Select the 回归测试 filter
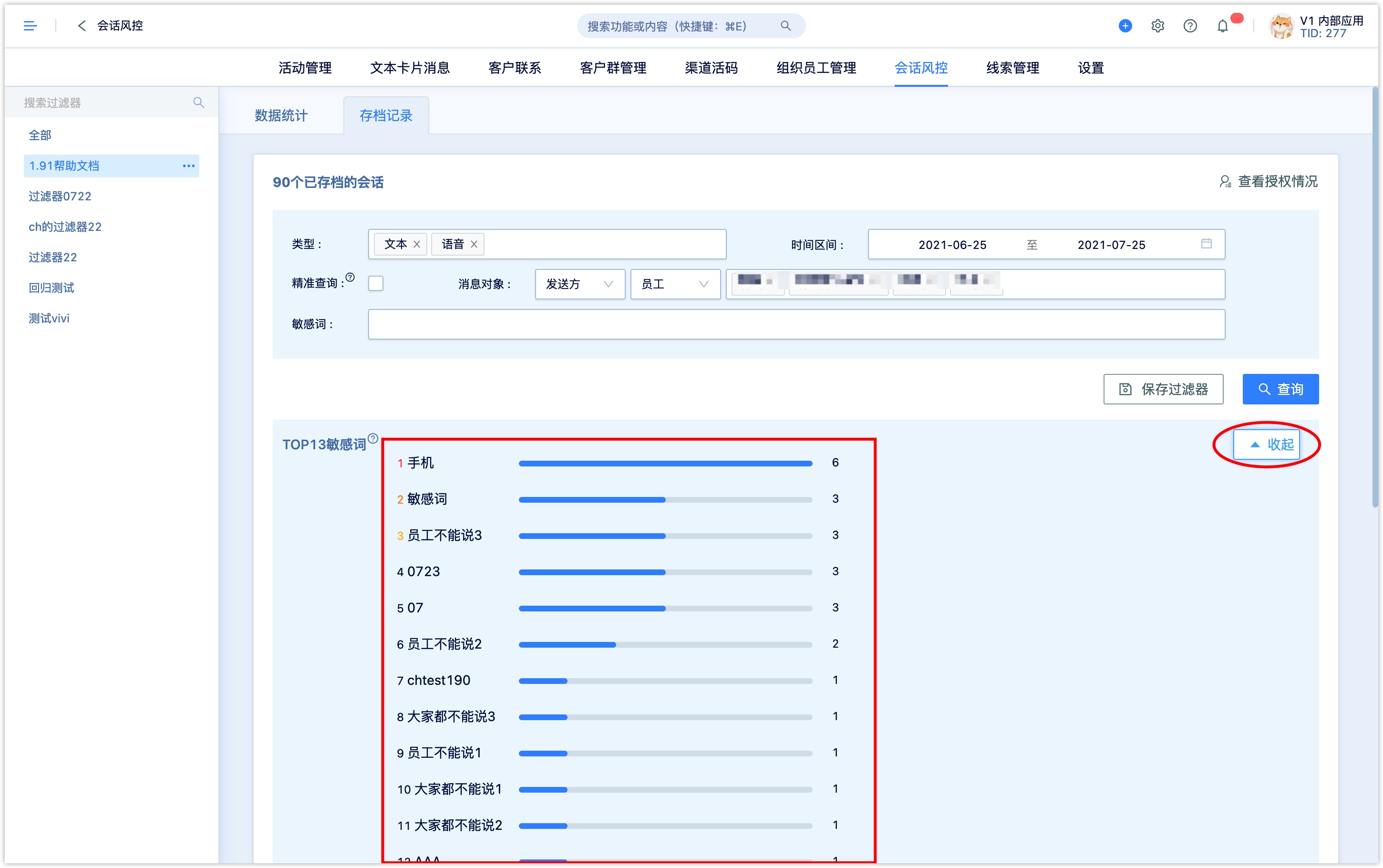Image resolution: width=1383 pixels, height=868 pixels. 51,288
